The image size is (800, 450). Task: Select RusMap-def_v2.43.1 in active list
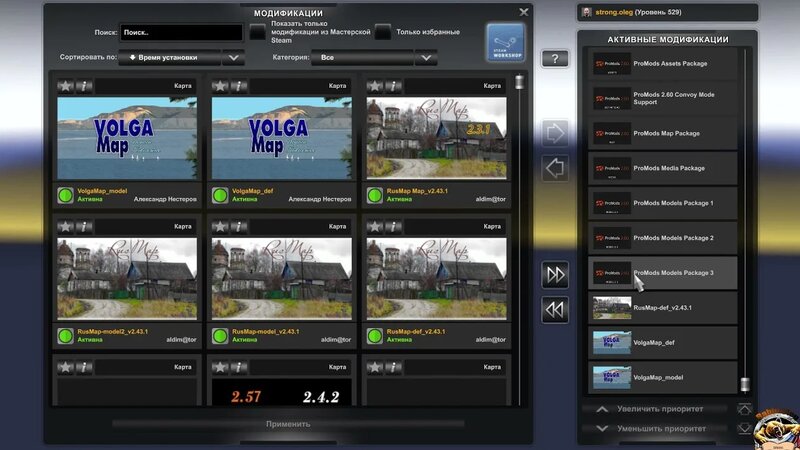click(663, 308)
